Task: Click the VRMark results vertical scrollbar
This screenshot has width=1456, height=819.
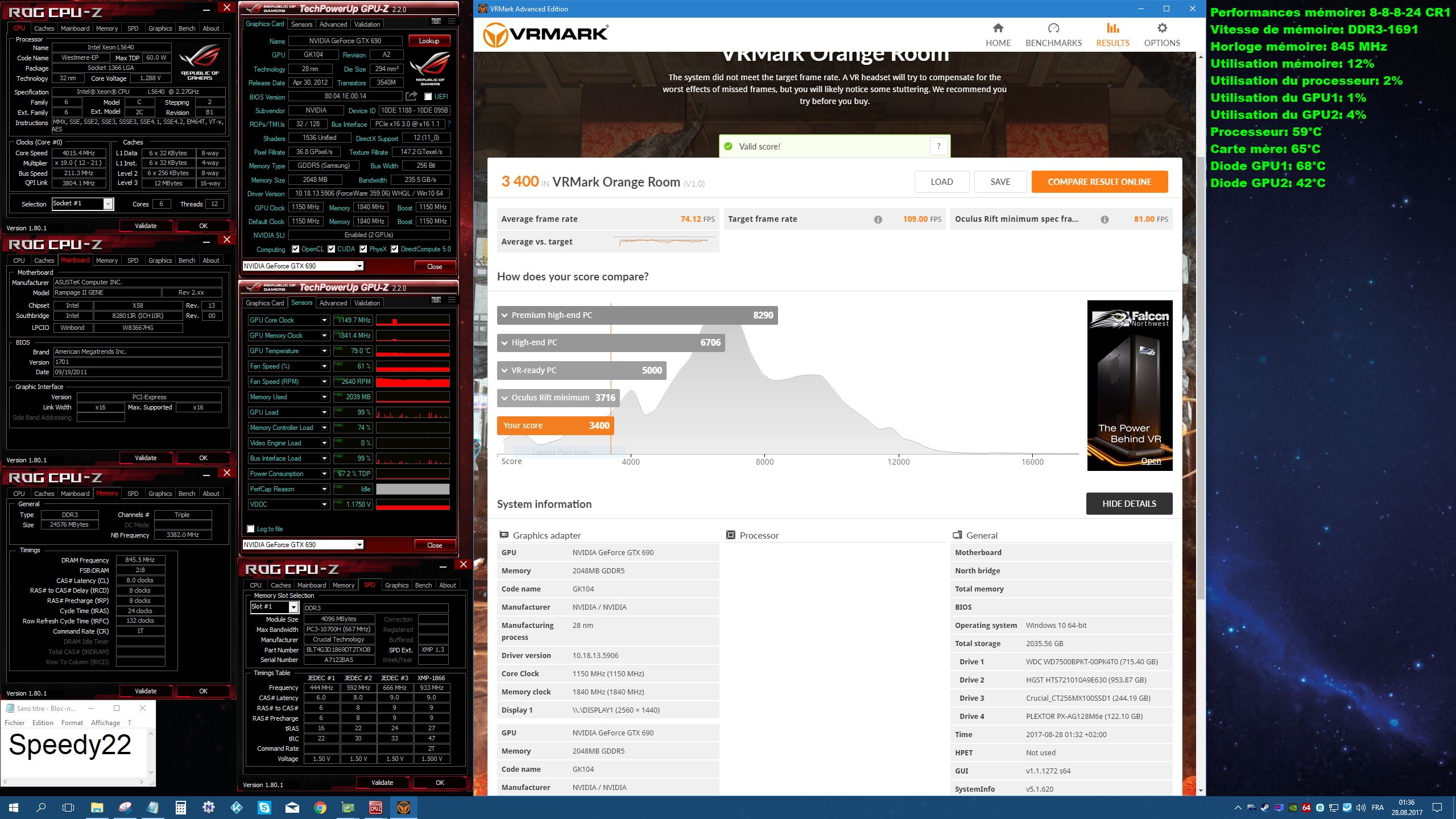Action: (x=1201, y=378)
